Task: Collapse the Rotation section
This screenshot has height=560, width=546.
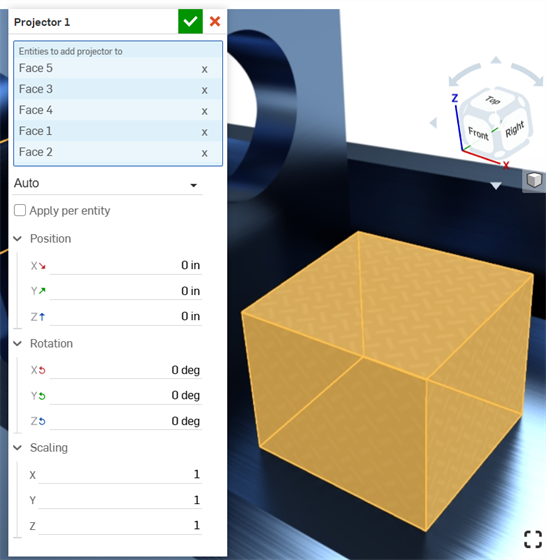Action: pos(17,344)
